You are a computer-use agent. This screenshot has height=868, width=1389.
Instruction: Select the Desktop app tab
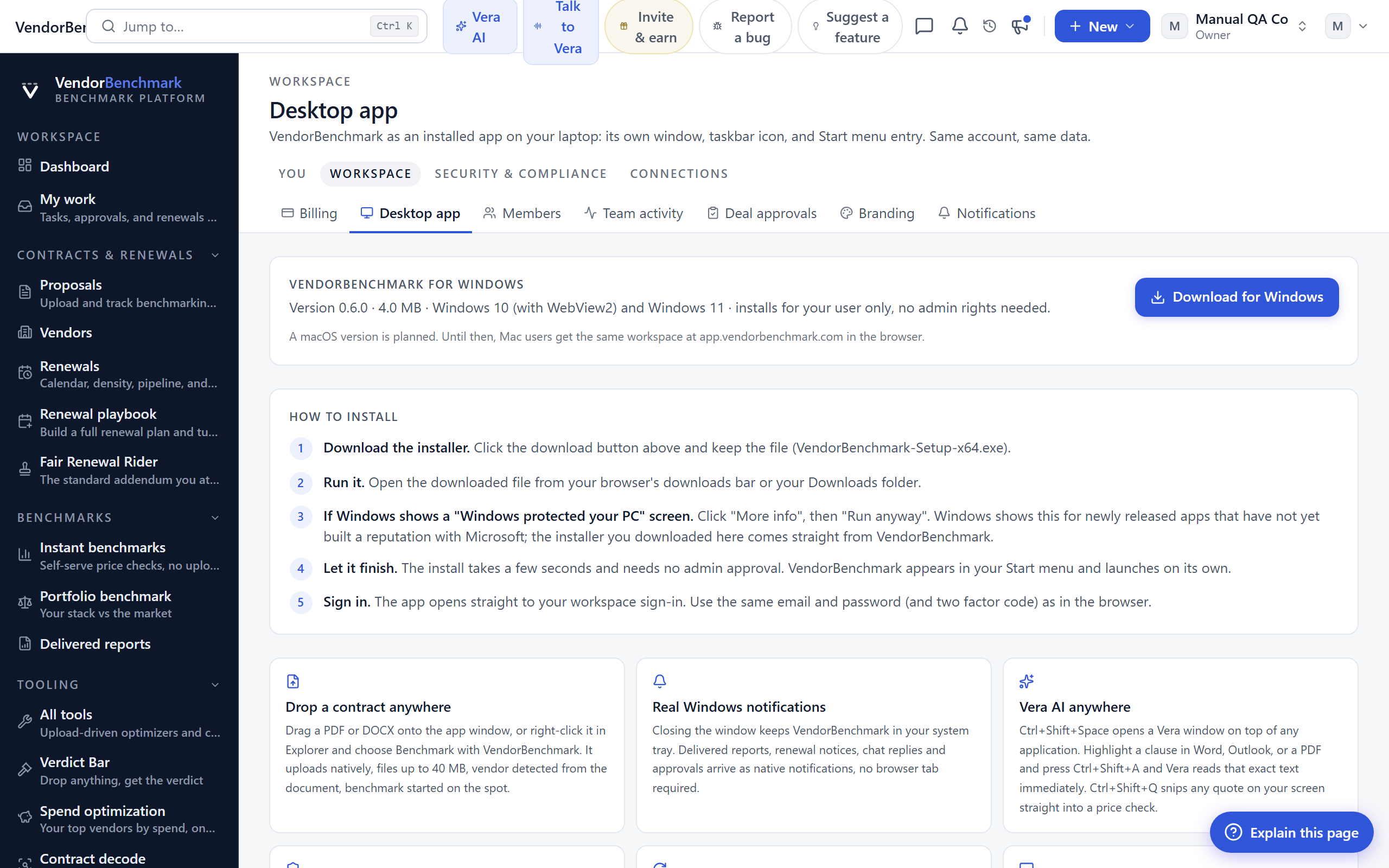(410, 214)
